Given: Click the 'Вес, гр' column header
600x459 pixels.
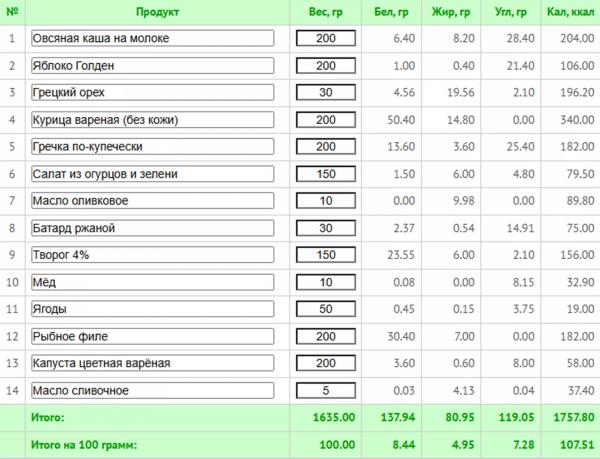Looking at the screenshot, I should click(326, 13).
